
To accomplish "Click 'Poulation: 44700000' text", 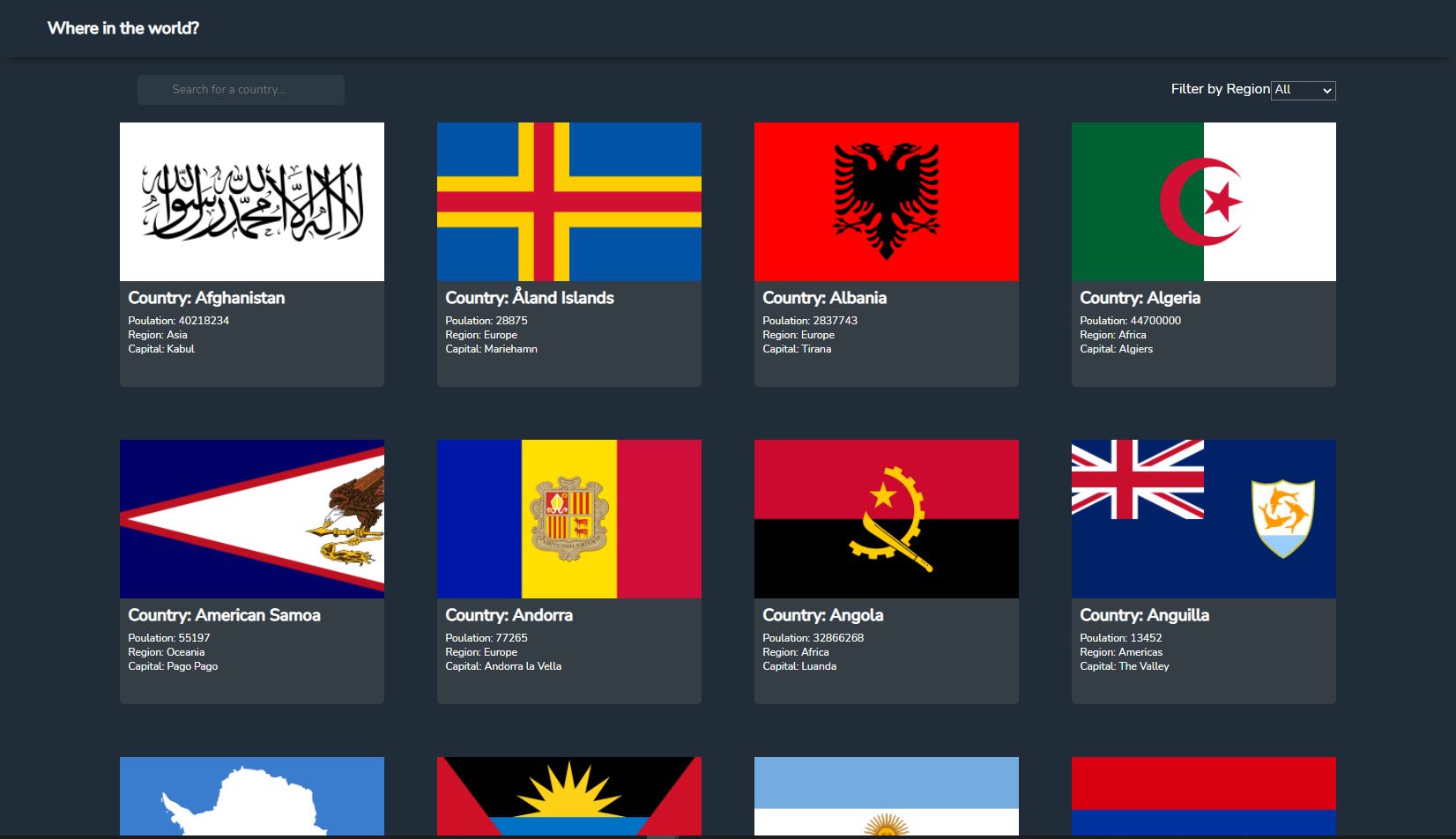I will point(1131,321).
